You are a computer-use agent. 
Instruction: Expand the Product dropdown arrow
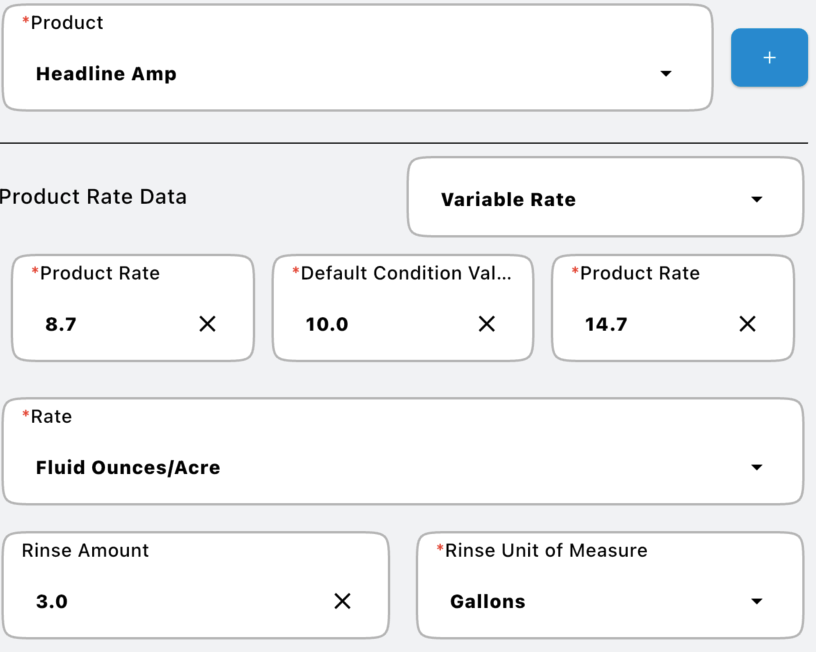coord(666,74)
